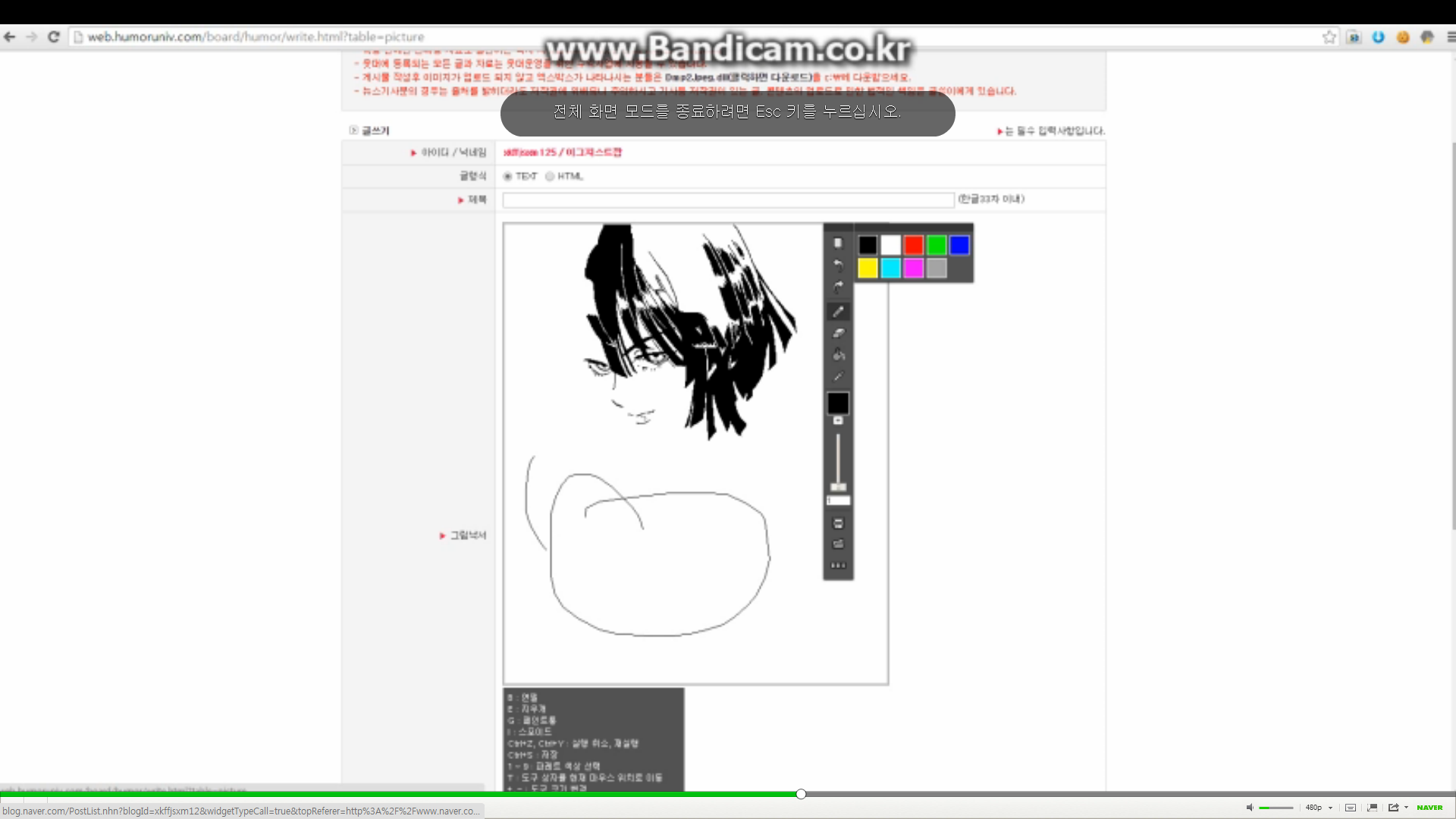Select the HTML format radio button

[x=550, y=177]
